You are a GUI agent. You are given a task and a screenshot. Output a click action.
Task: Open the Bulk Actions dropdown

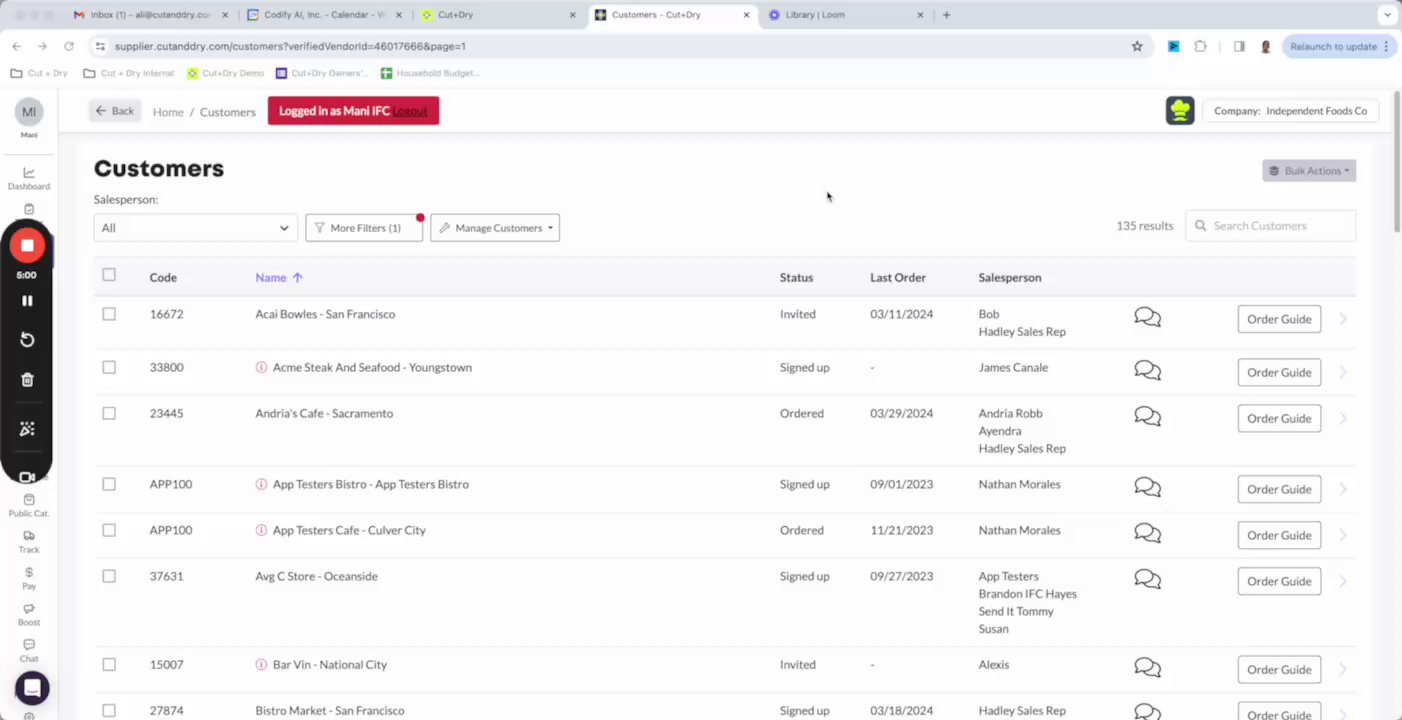coord(1309,171)
